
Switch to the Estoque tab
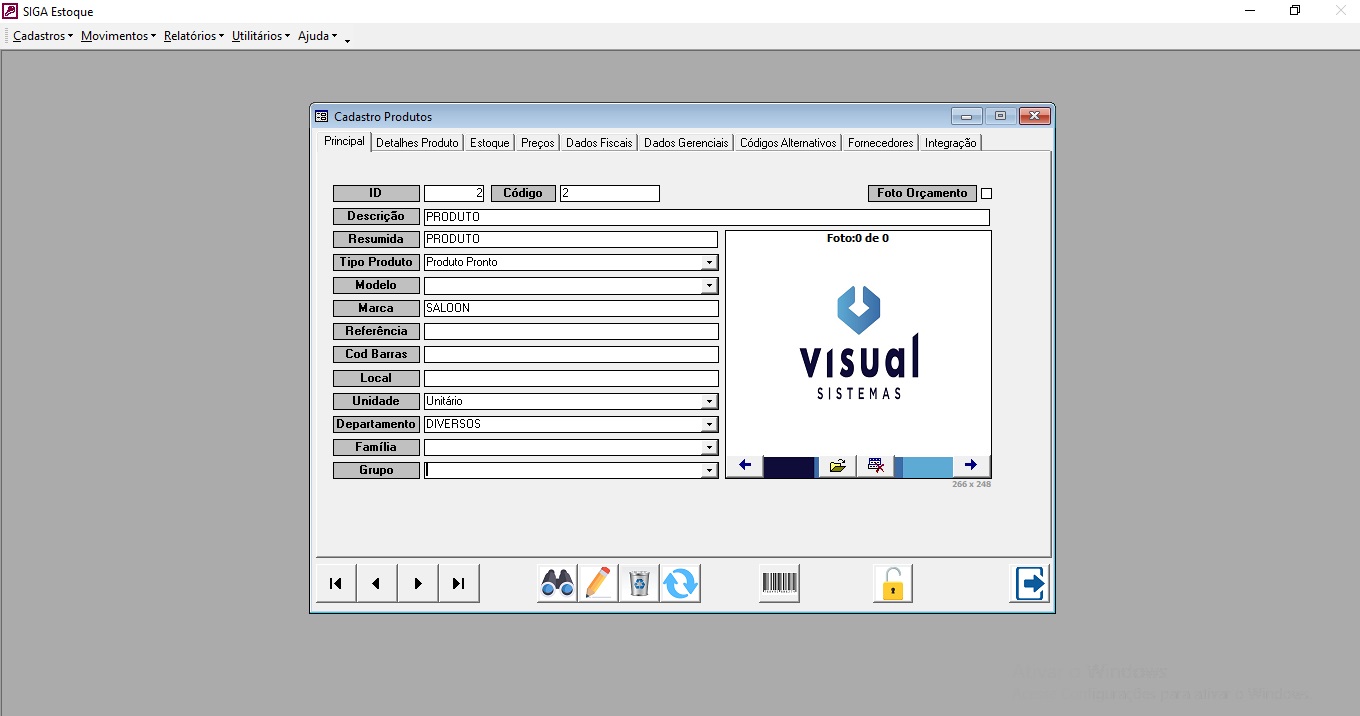pos(490,143)
